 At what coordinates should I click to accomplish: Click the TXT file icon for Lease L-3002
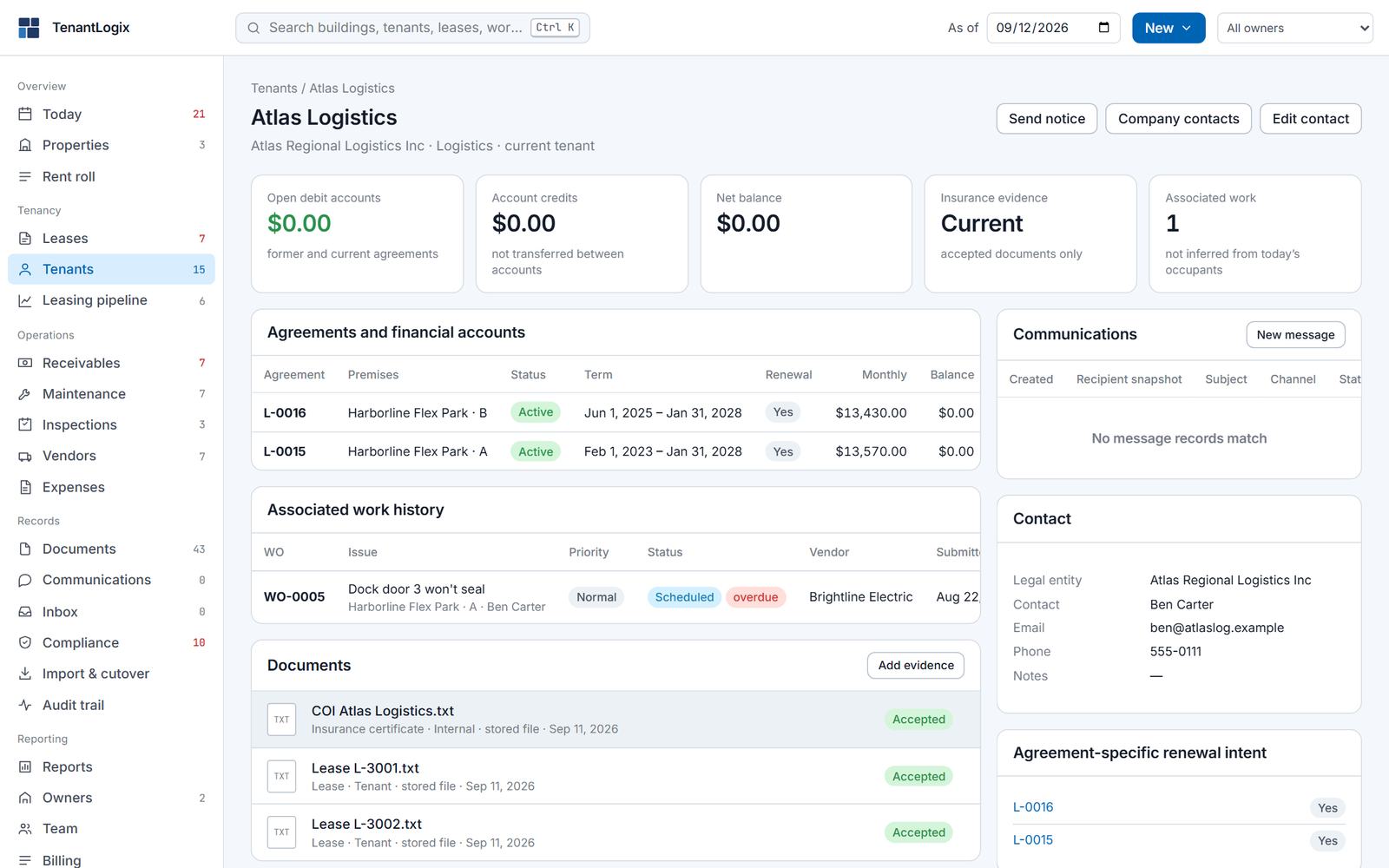pyautogui.click(x=281, y=832)
